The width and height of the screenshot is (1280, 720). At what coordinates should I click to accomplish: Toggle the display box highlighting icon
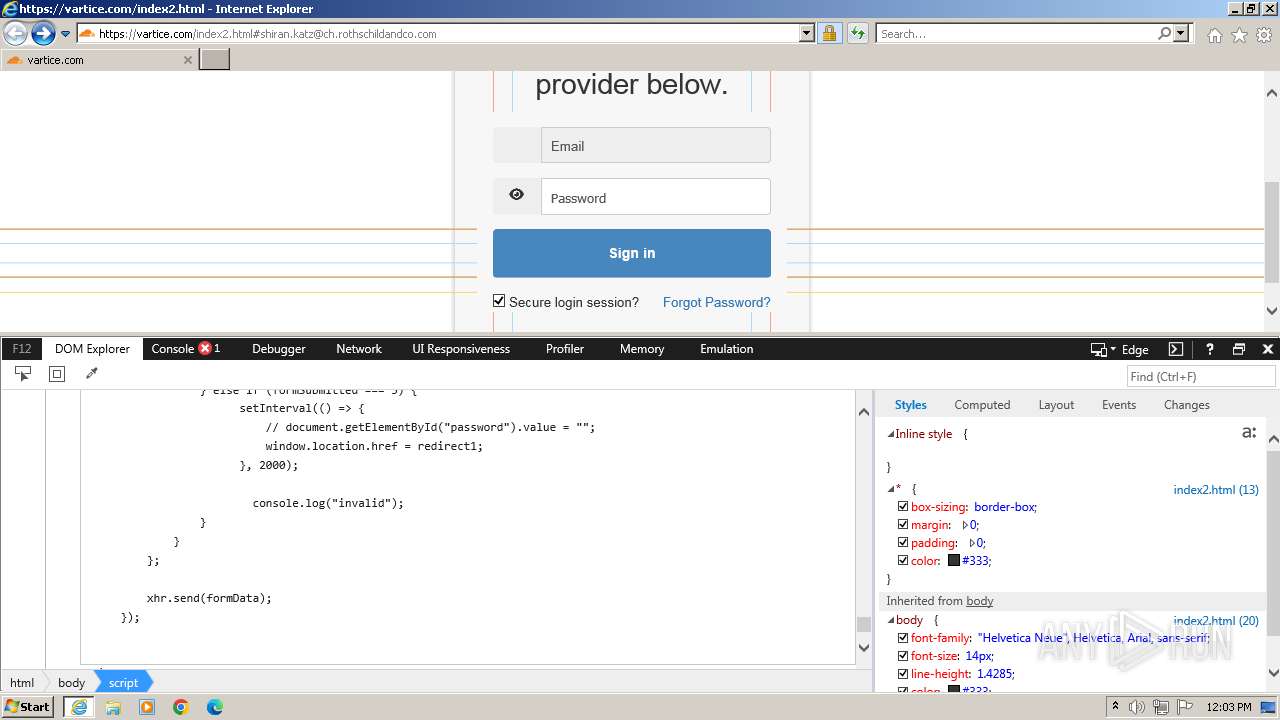(57, 373)
